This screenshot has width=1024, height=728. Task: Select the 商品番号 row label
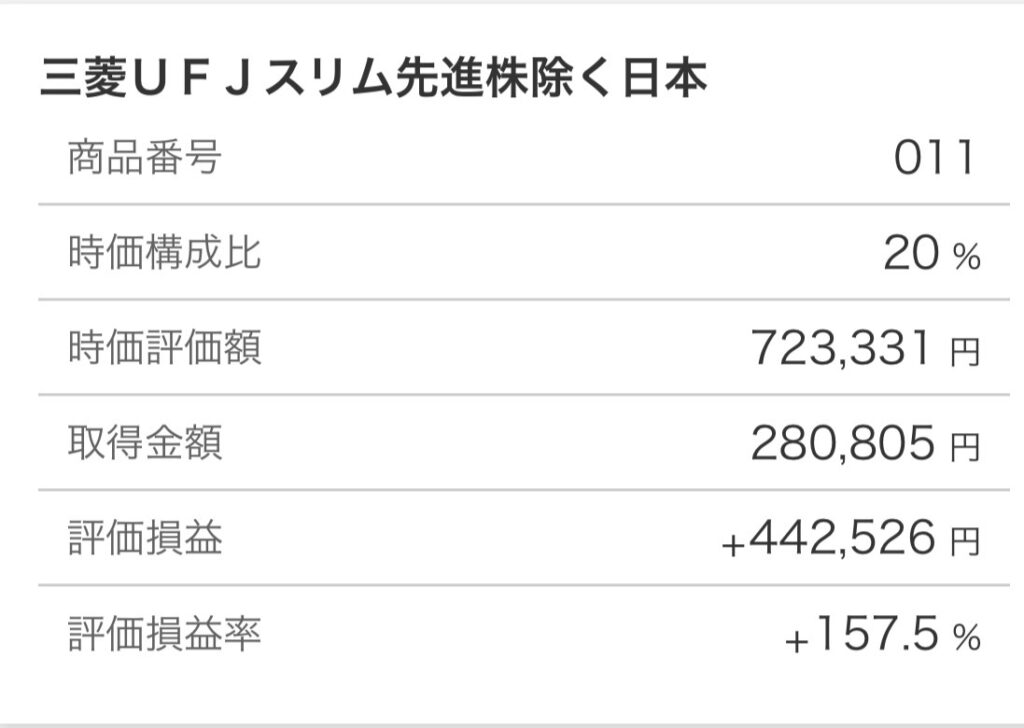pos(144,158)
